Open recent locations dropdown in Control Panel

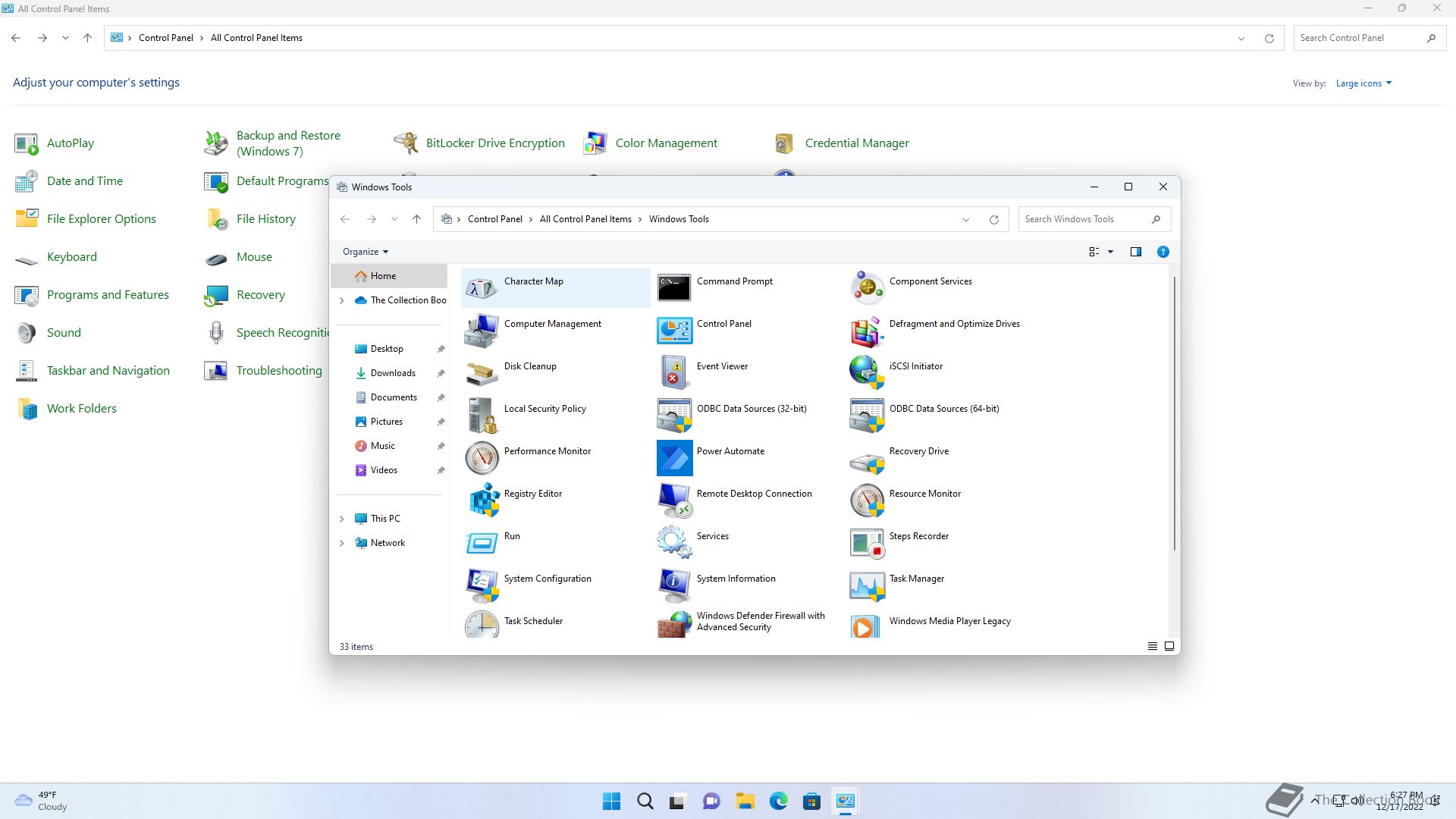65,38
